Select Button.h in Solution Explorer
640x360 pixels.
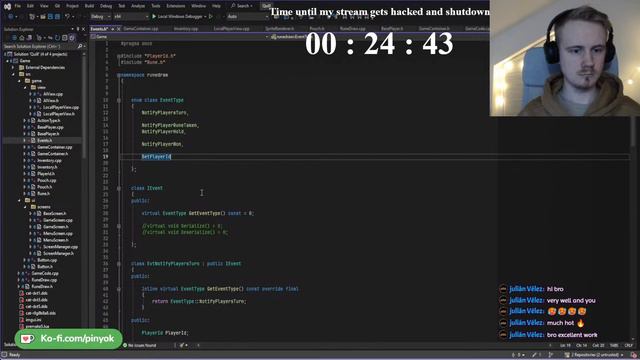[x=44, y=267]
